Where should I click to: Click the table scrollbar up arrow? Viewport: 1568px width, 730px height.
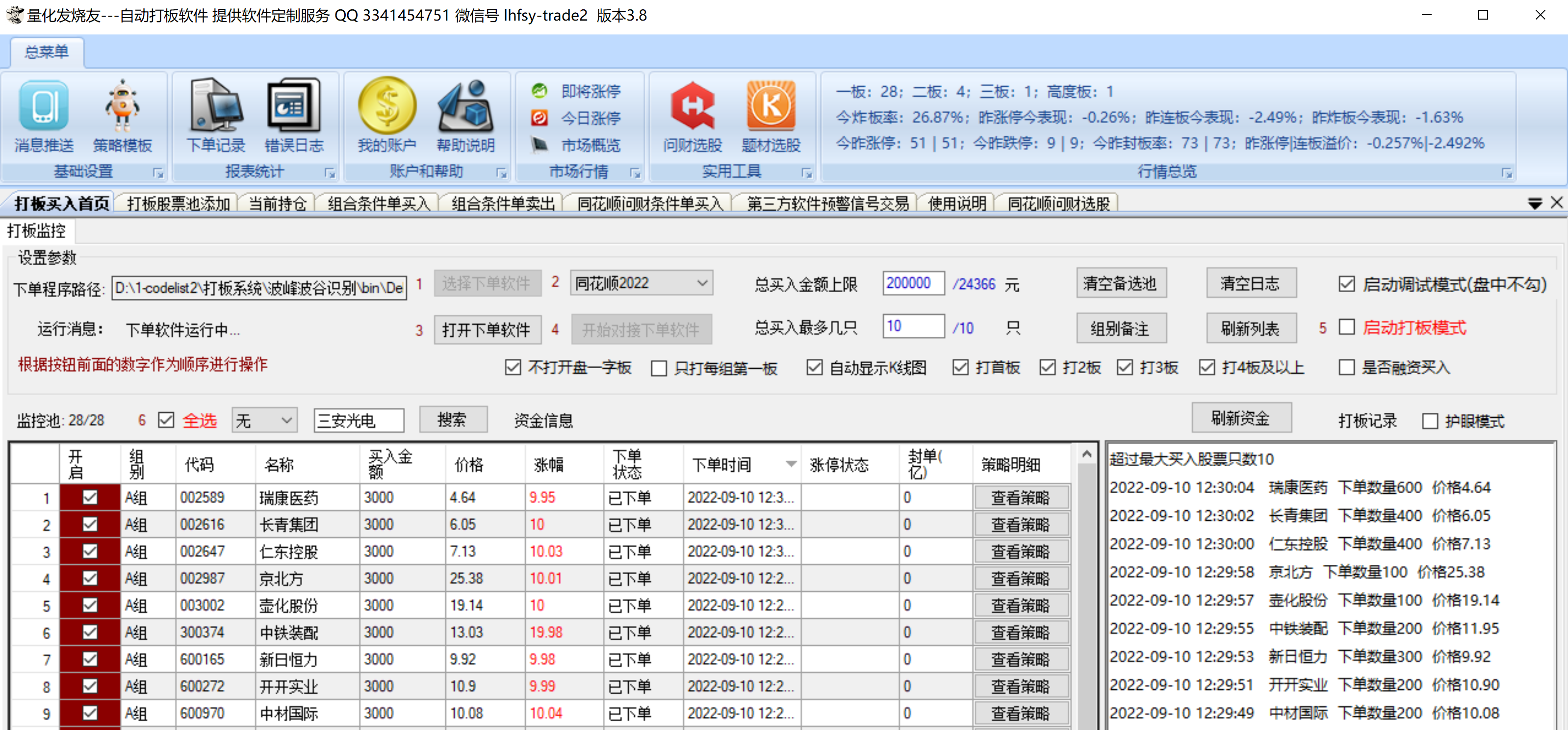(1086, 454)
